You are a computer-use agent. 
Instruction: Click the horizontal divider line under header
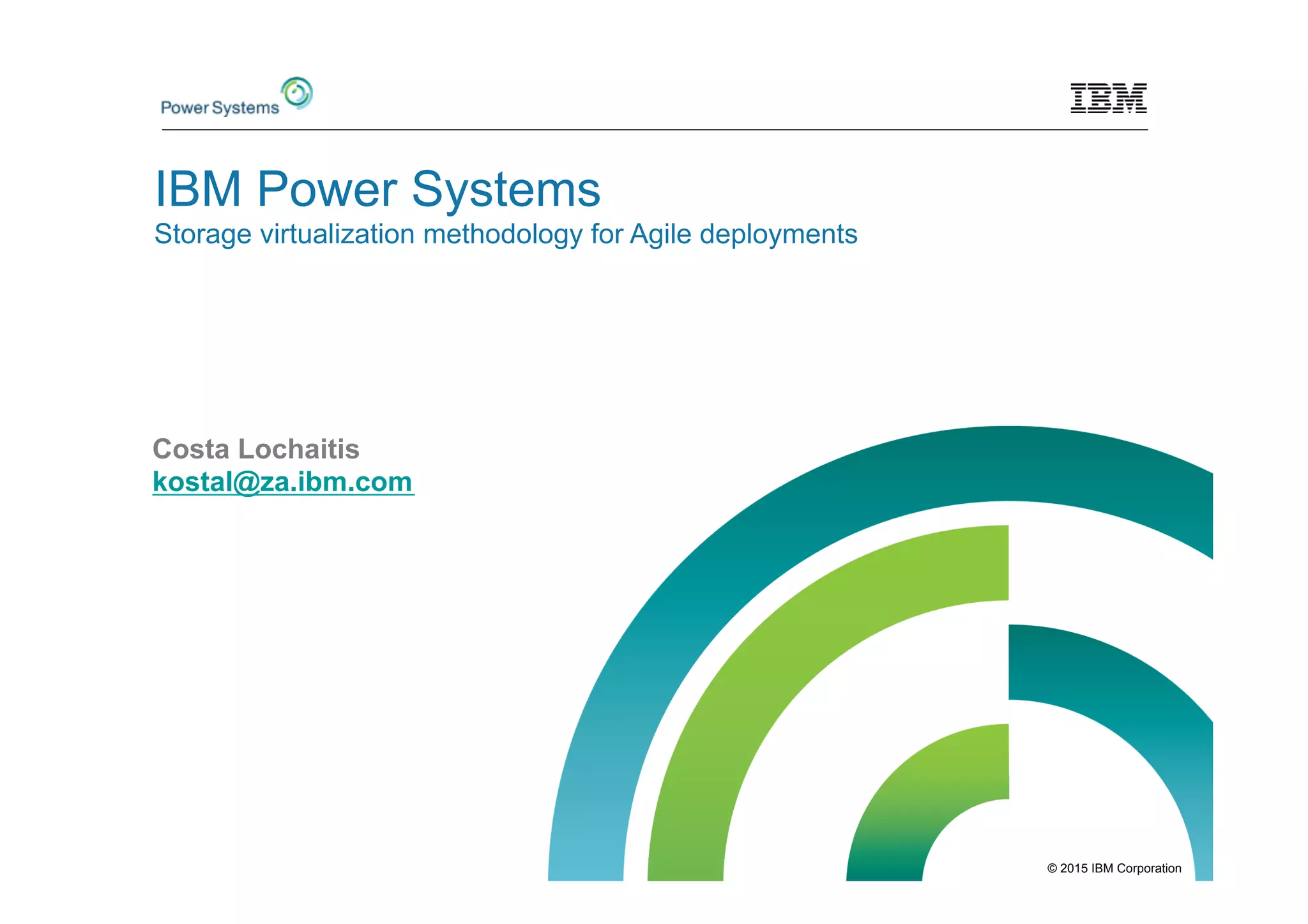655,130
